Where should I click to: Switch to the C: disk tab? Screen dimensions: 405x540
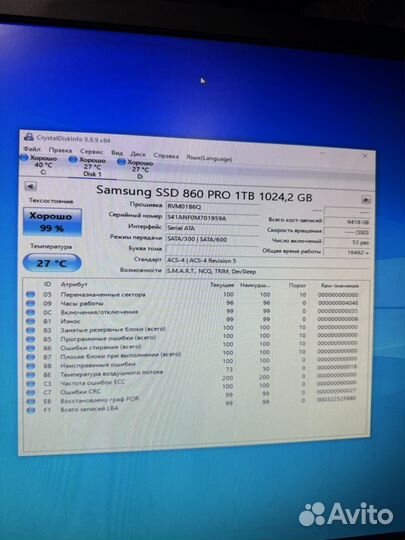(40, 165)
